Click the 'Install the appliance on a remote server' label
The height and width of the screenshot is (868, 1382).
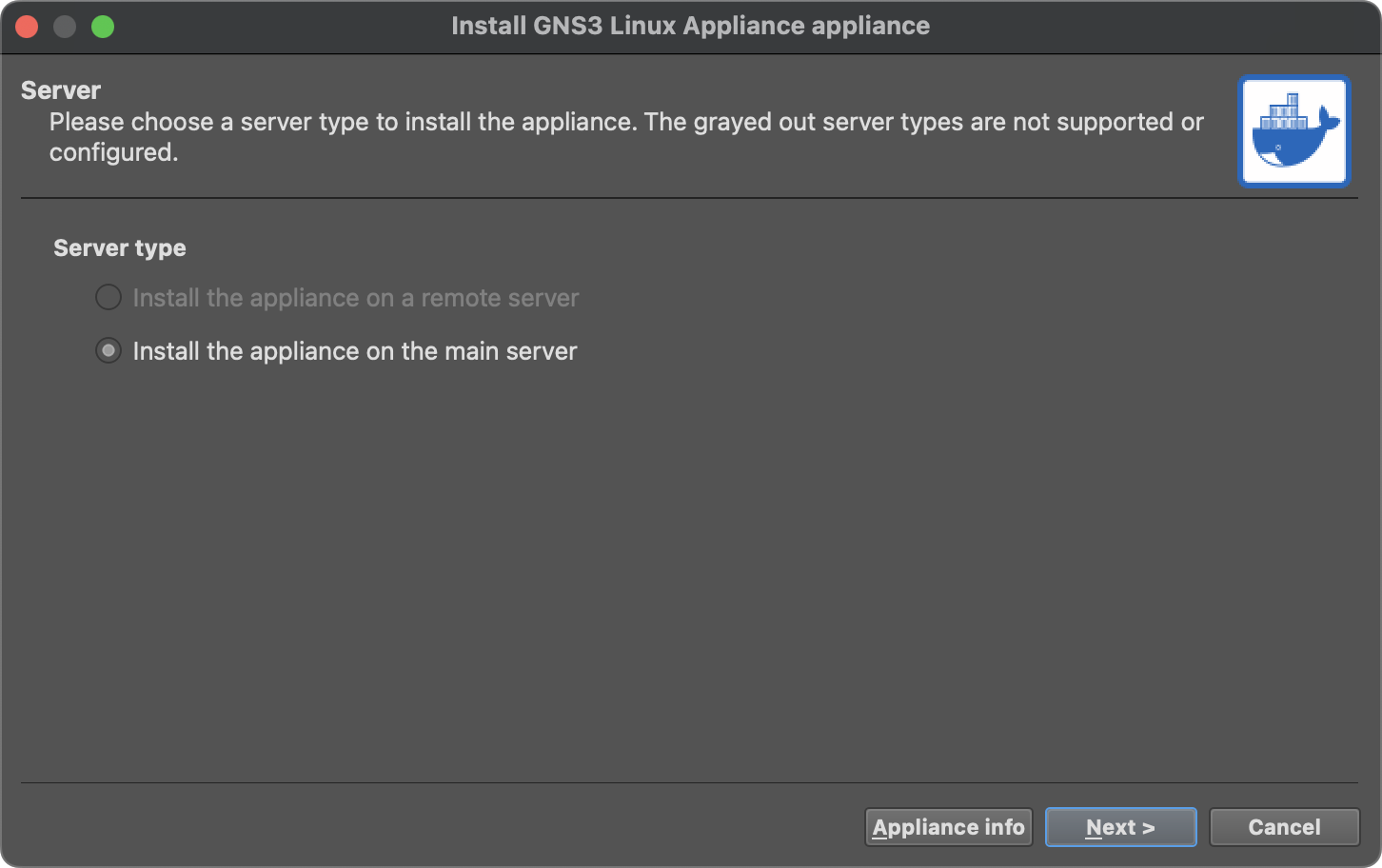pos(355,298)
